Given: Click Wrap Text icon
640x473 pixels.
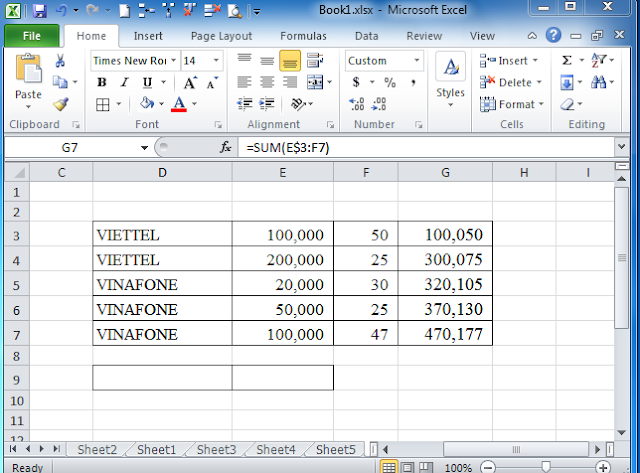Looking at the screenshot, I should click(x=315, y=60).
